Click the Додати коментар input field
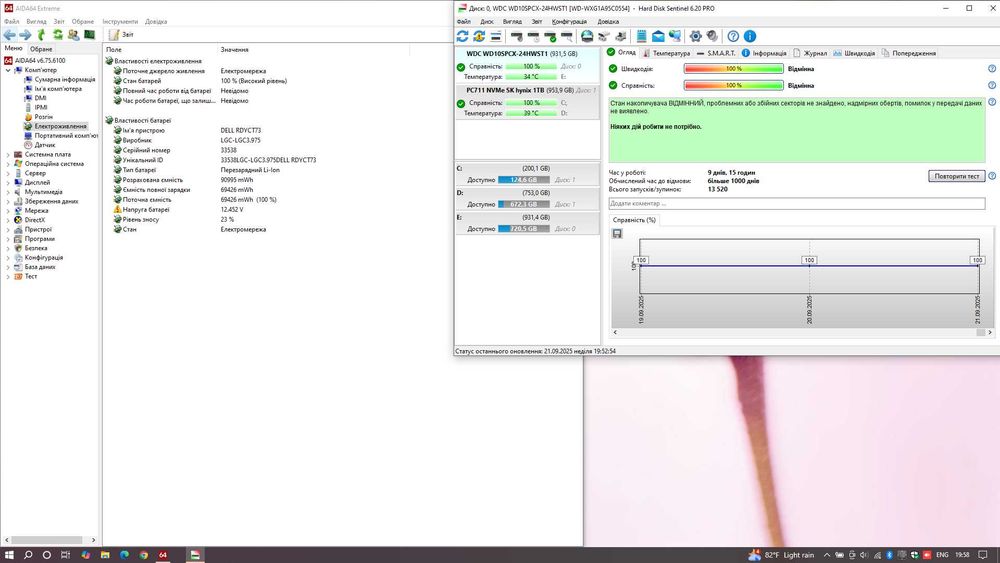 coord(797,203)
